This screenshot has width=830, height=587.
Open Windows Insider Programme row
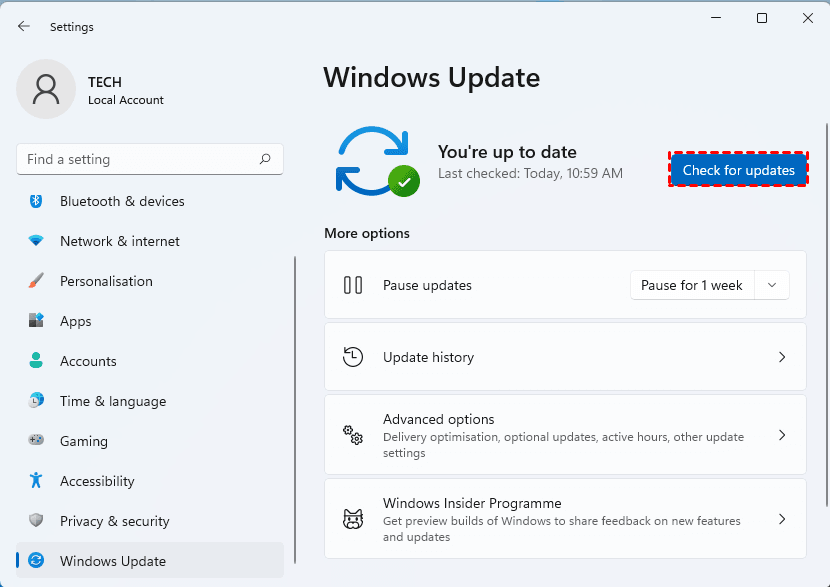pyautogui.click(x=565, y=519)
